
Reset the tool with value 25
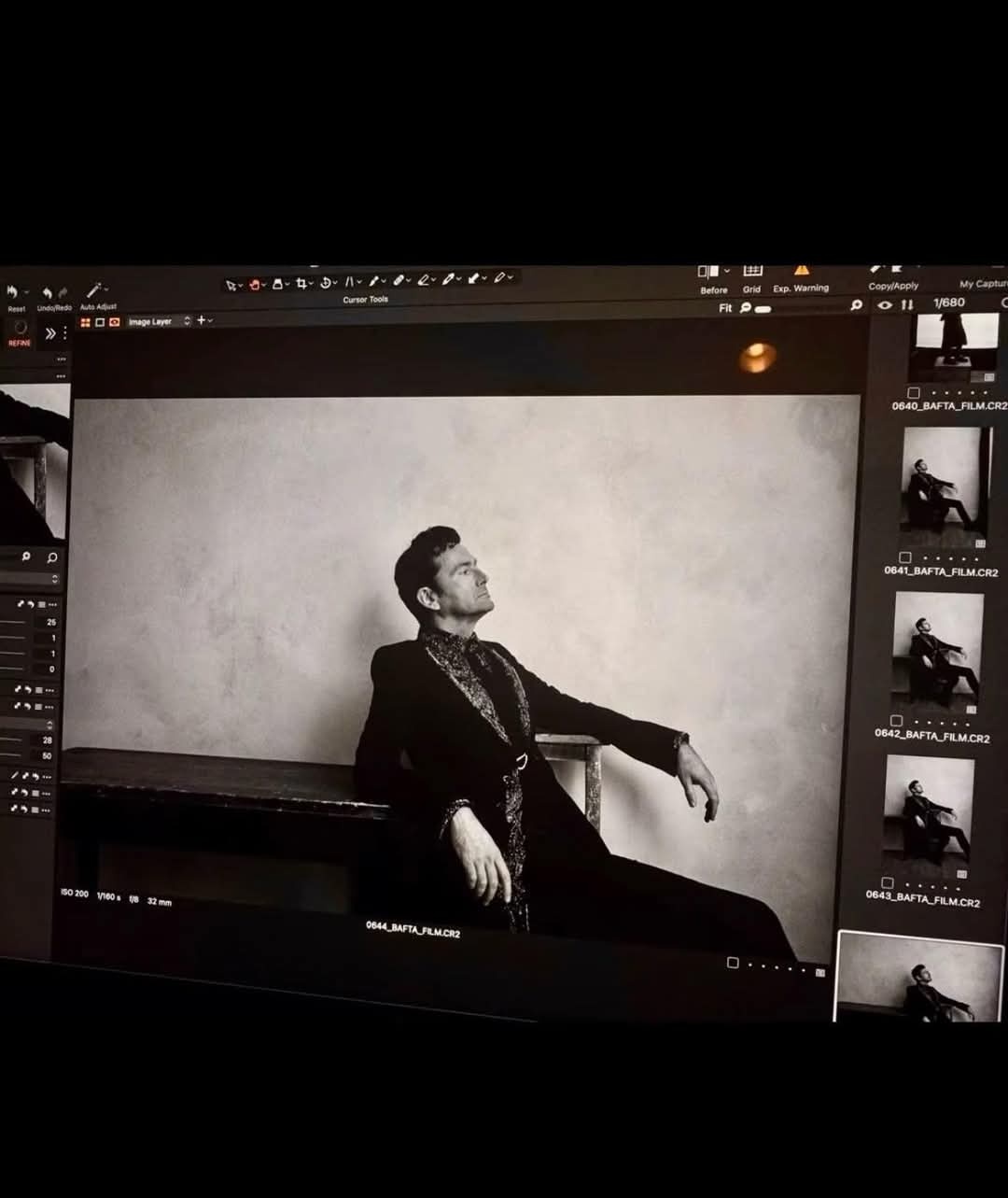30,604
